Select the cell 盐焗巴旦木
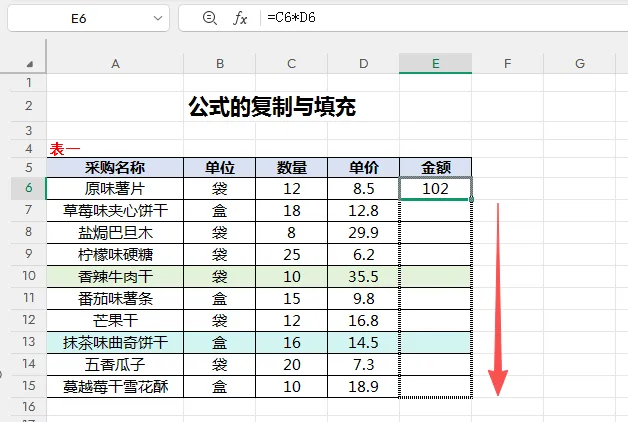The image size is (628, 422). (x=115, y=233)
